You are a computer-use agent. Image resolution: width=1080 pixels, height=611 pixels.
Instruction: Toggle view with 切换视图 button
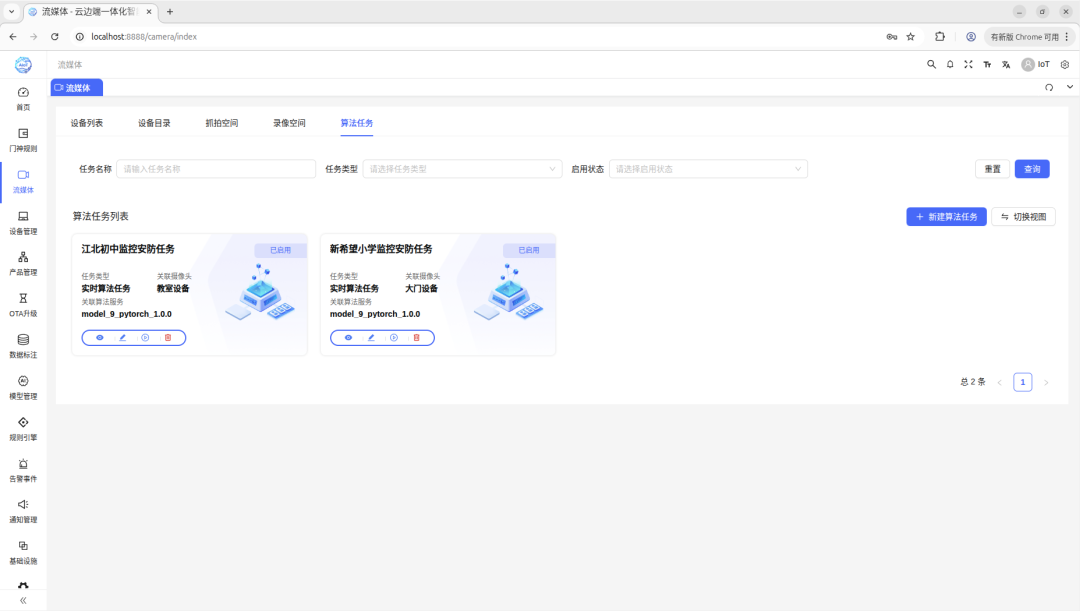[1023, 217]
